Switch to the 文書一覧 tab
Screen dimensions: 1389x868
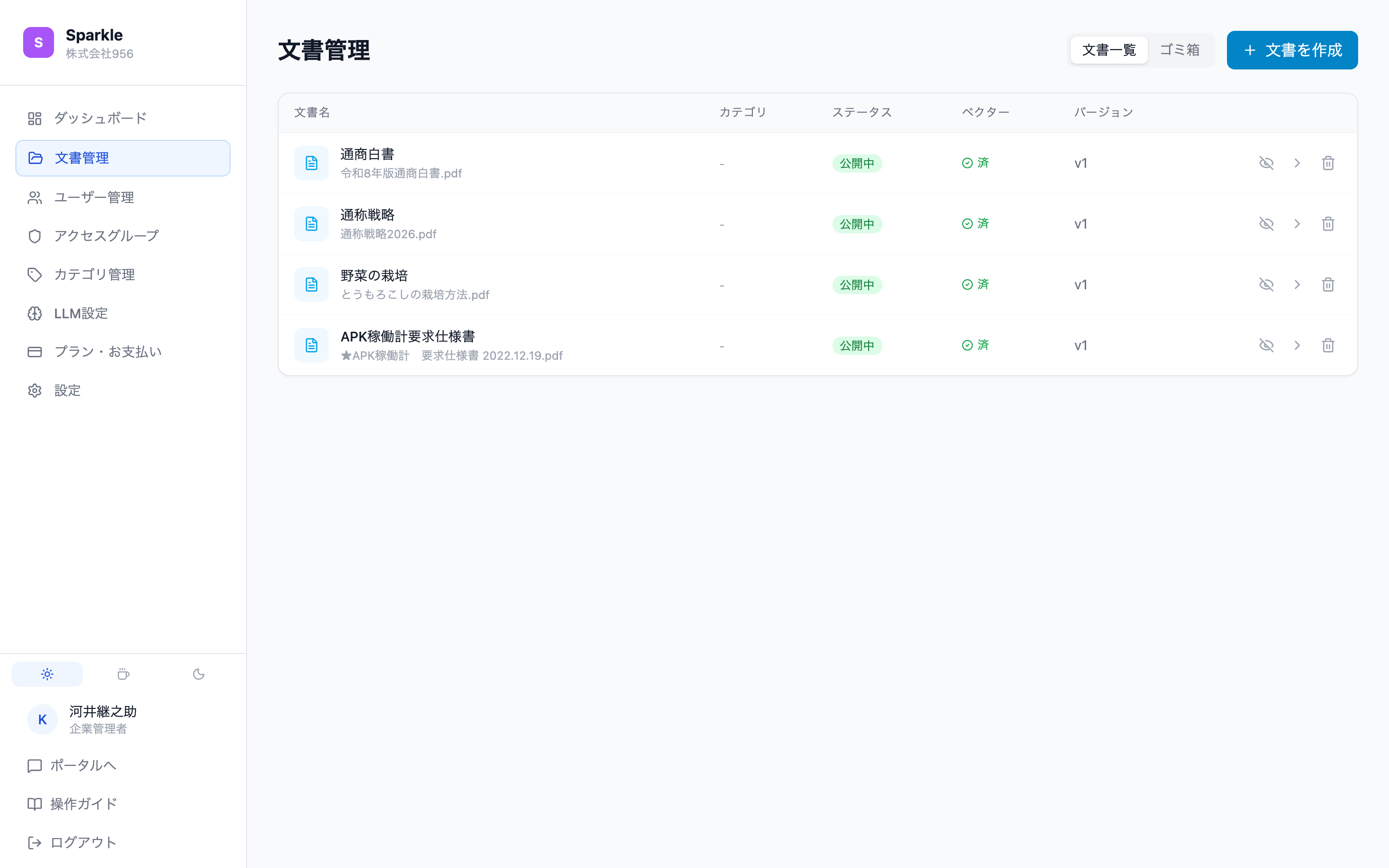1109,50
